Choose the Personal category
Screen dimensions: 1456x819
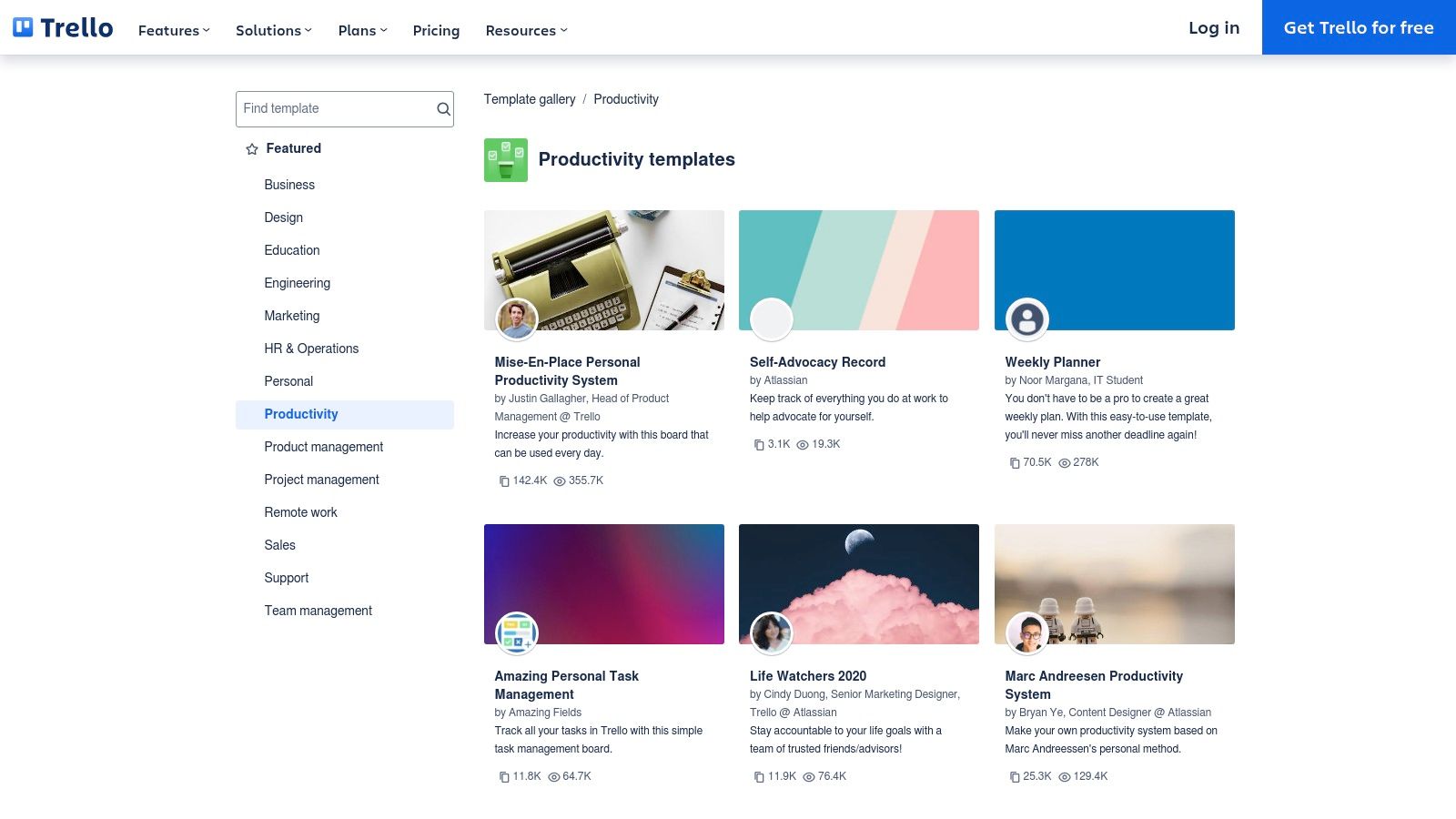tap(288, 381)
